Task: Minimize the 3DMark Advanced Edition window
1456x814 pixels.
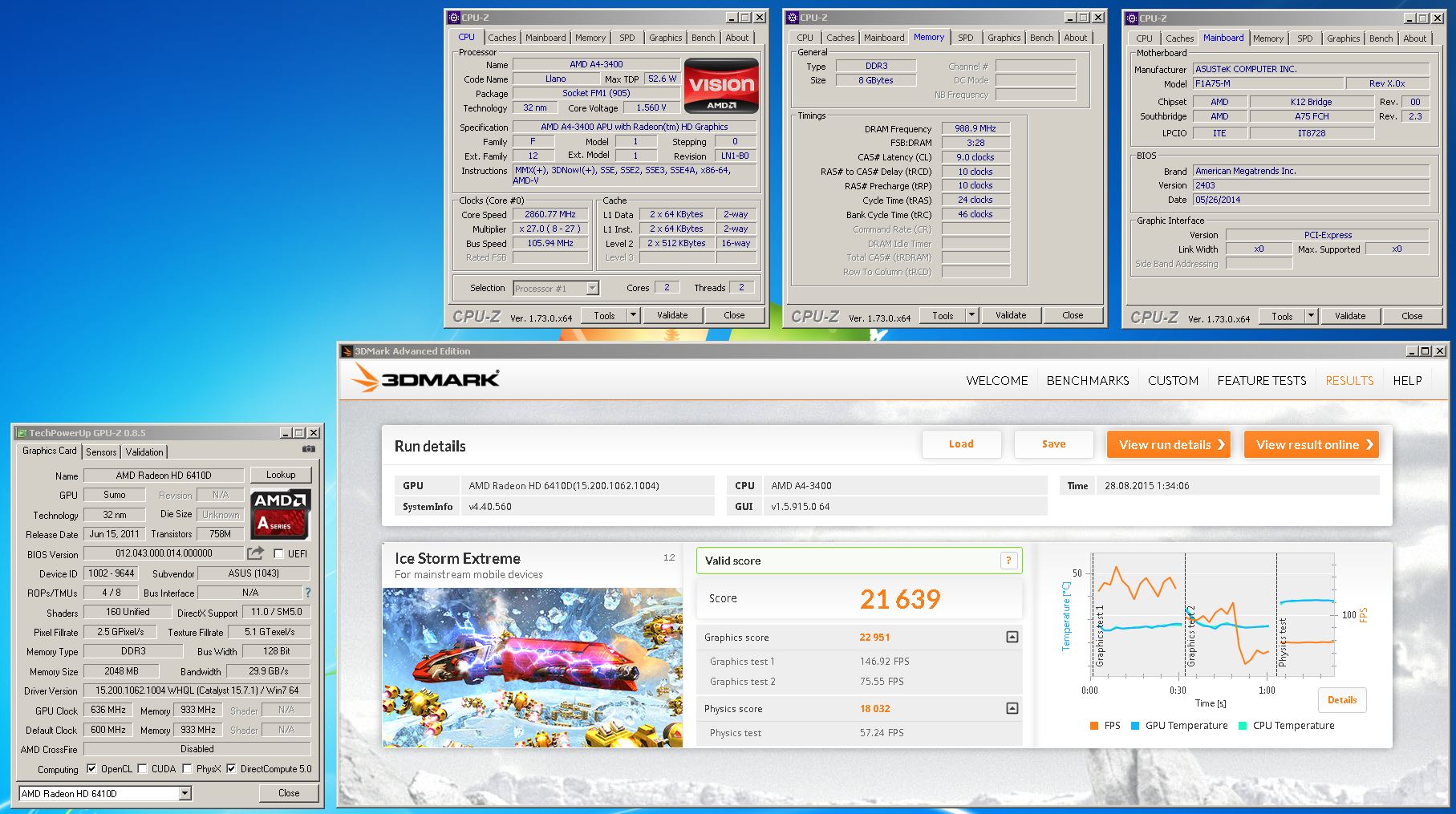Action: [x=1412, y=350]
